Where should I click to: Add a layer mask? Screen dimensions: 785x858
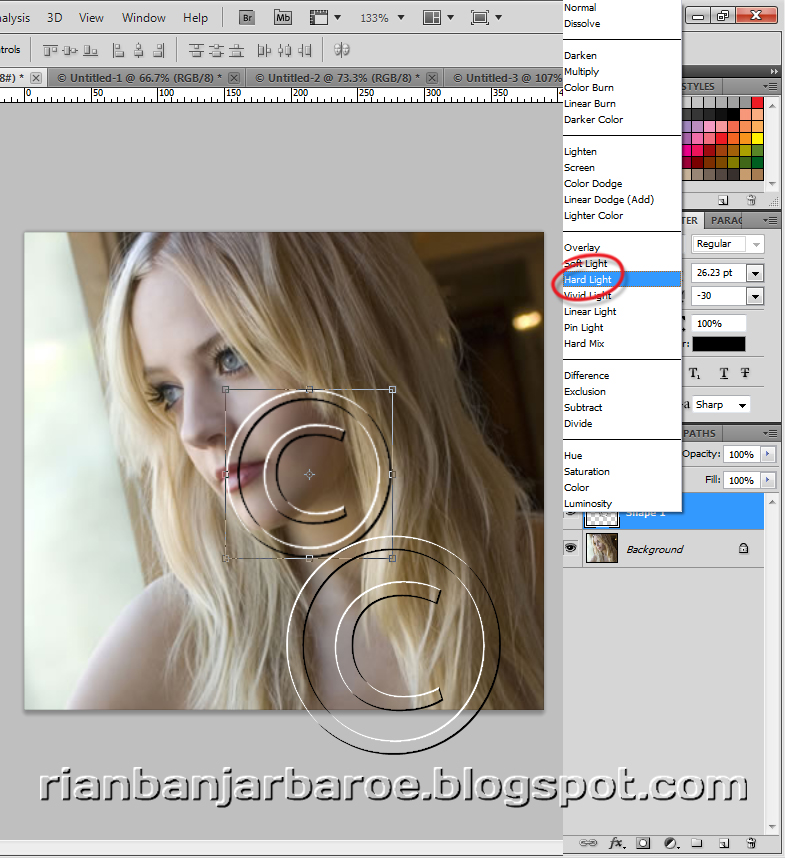[x=643, y=843]
